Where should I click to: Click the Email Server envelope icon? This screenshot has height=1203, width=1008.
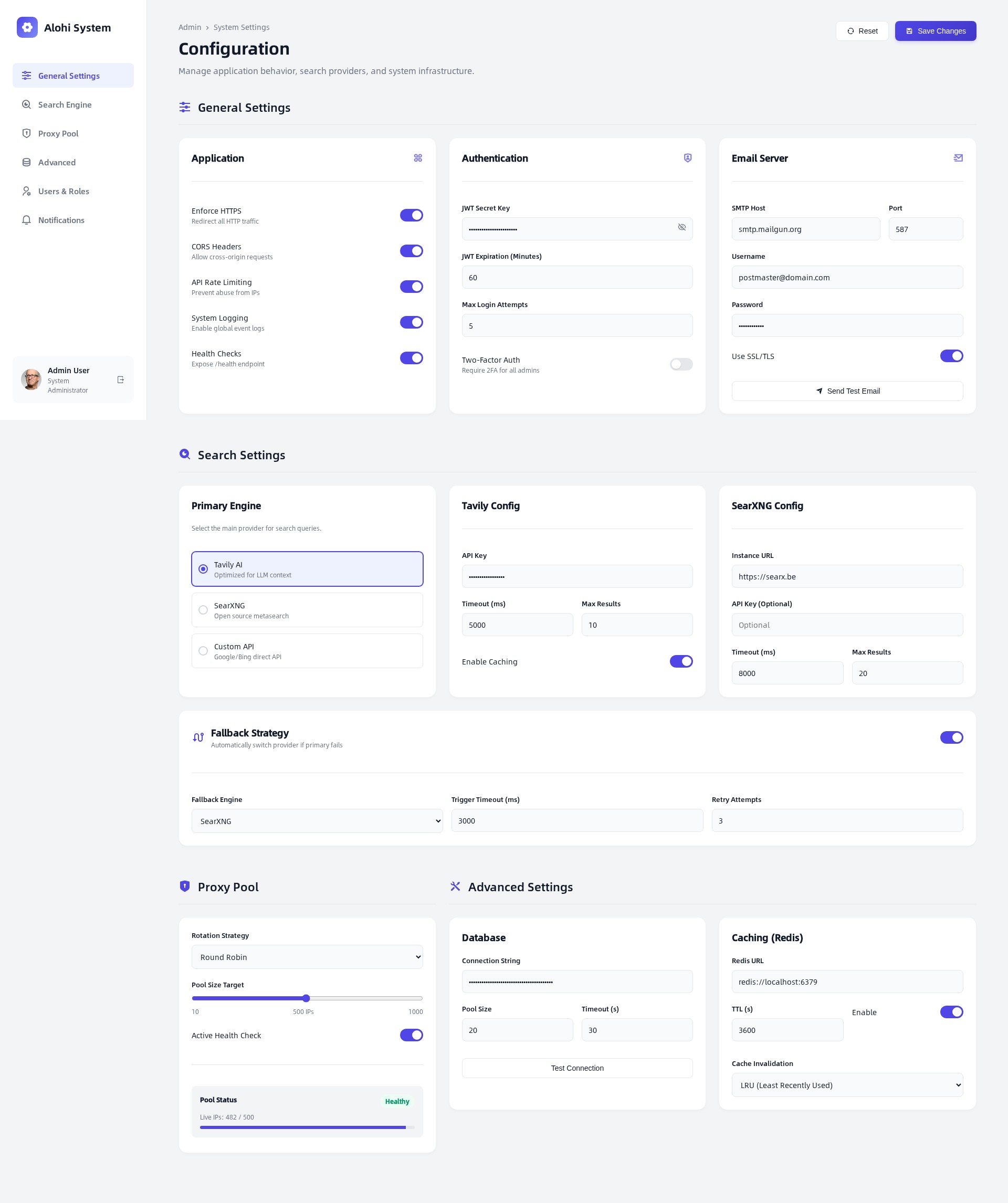(958, 158)
